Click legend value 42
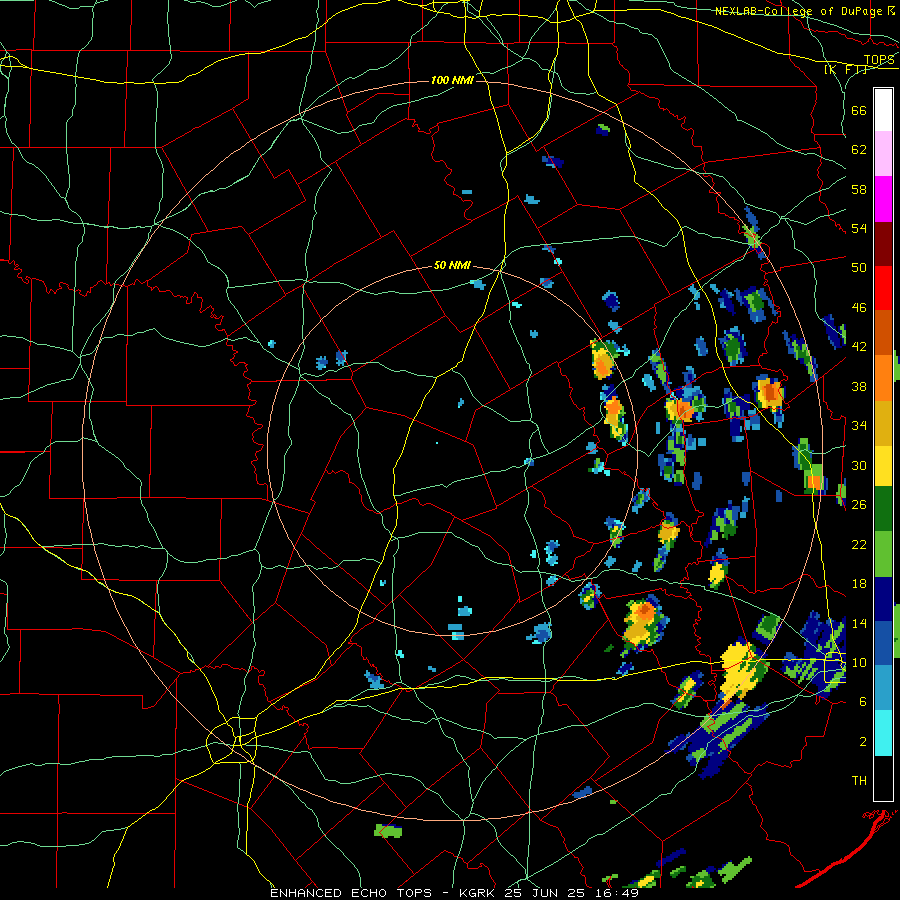 (859, 347)
